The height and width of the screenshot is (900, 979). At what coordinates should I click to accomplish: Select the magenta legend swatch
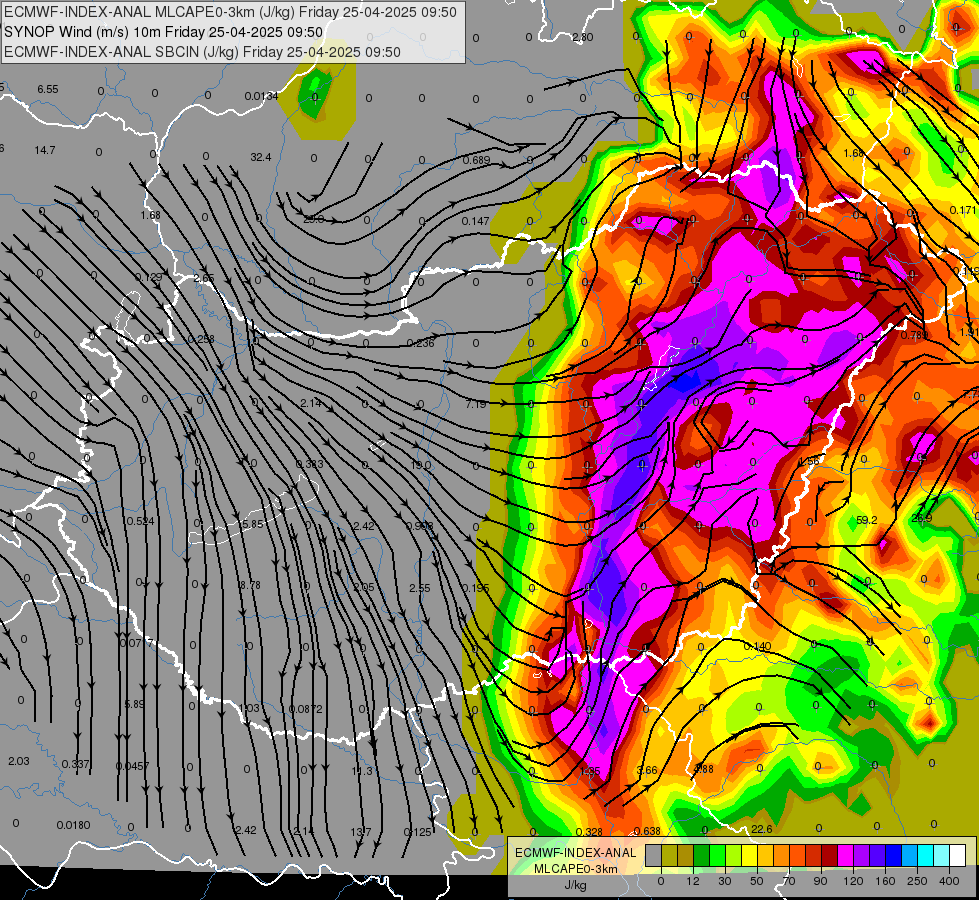(x=846, y=856)
